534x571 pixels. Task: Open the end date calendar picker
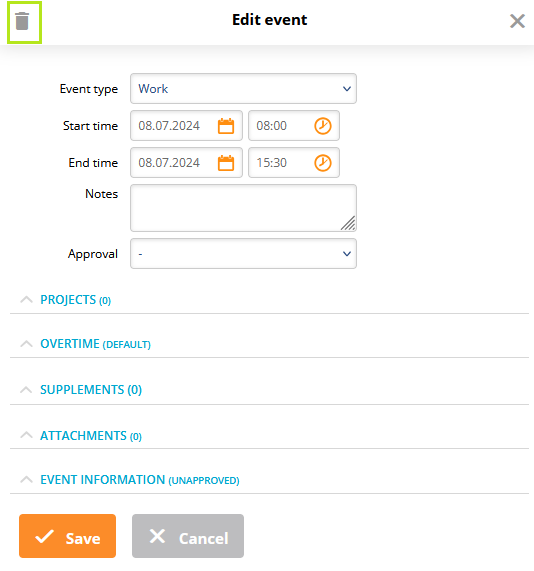pyautogui.click(x=226, y=163)
